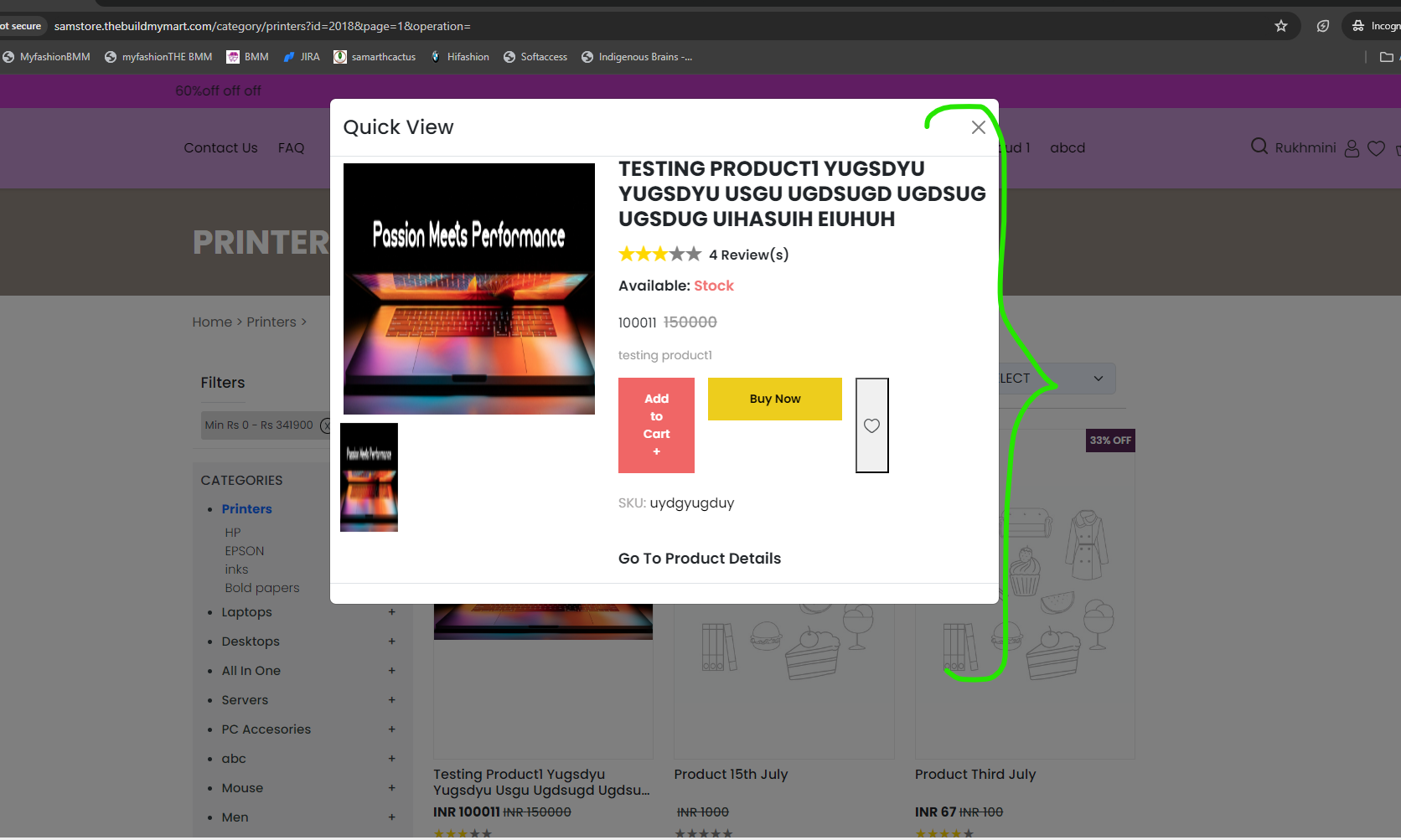Click the Incognito indicator in browser
The image size is (1401, 840).
point(1377,26)
